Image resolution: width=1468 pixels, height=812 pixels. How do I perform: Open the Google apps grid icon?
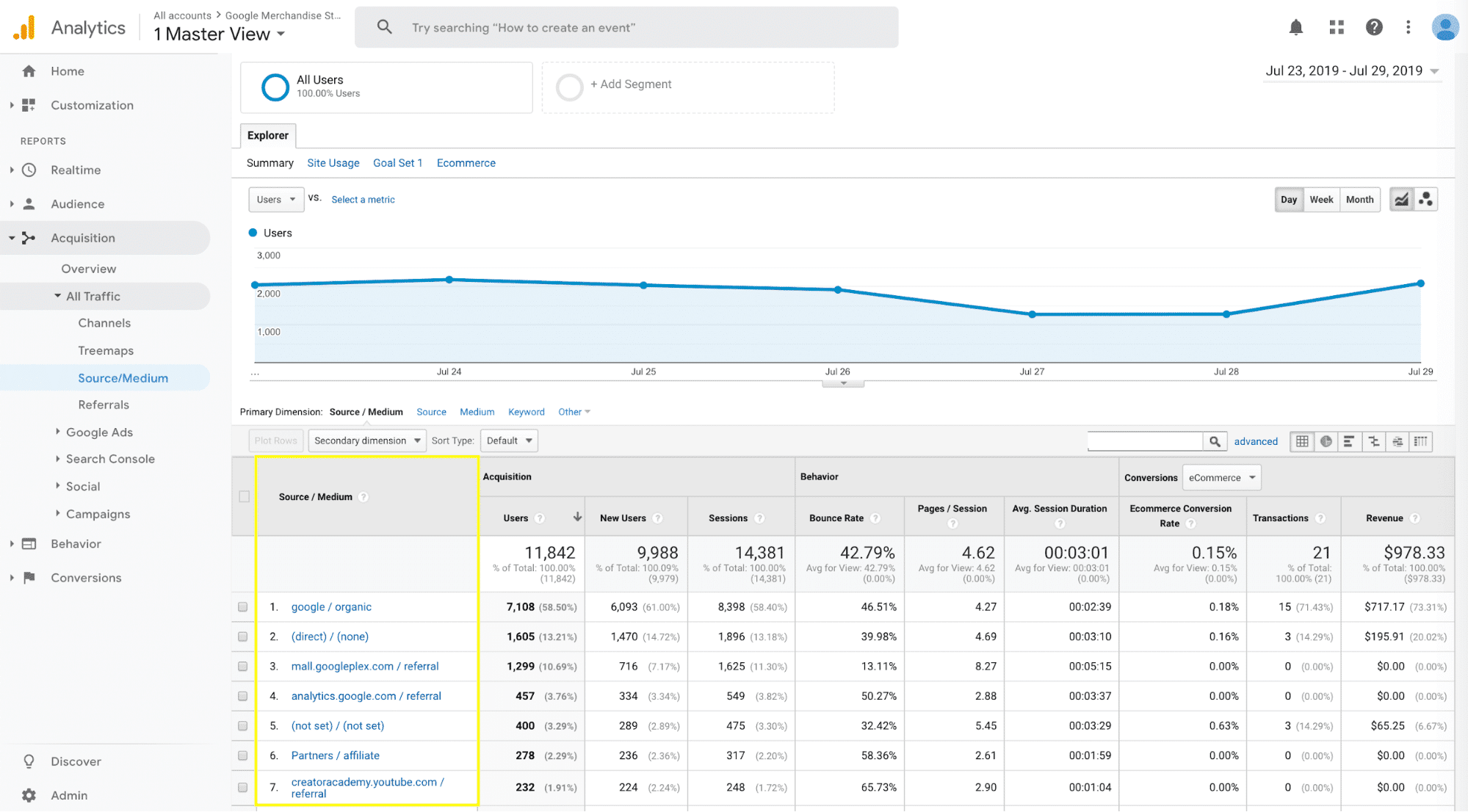[x=1337, y=27]
